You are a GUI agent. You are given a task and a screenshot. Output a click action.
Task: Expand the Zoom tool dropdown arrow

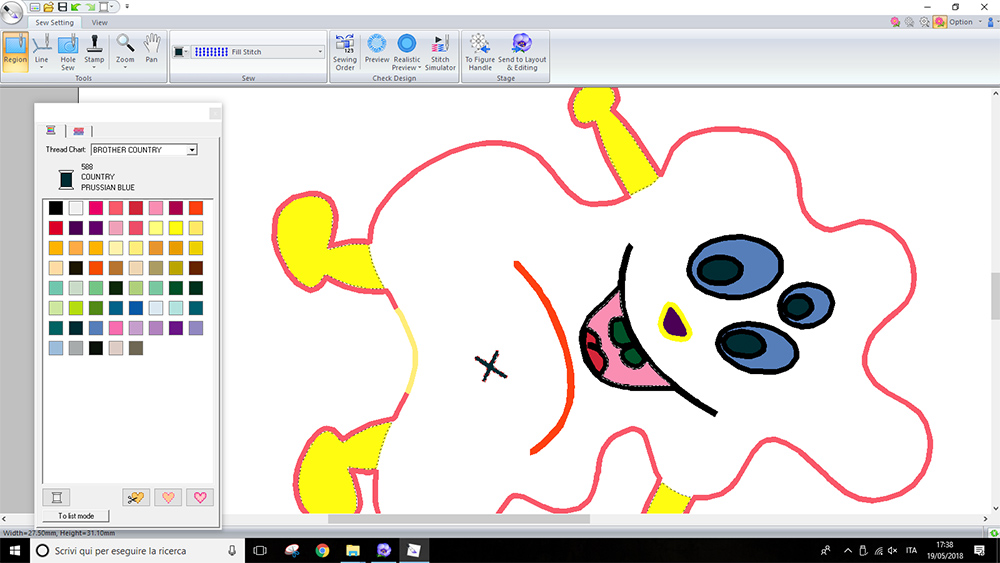coord(125,68)
